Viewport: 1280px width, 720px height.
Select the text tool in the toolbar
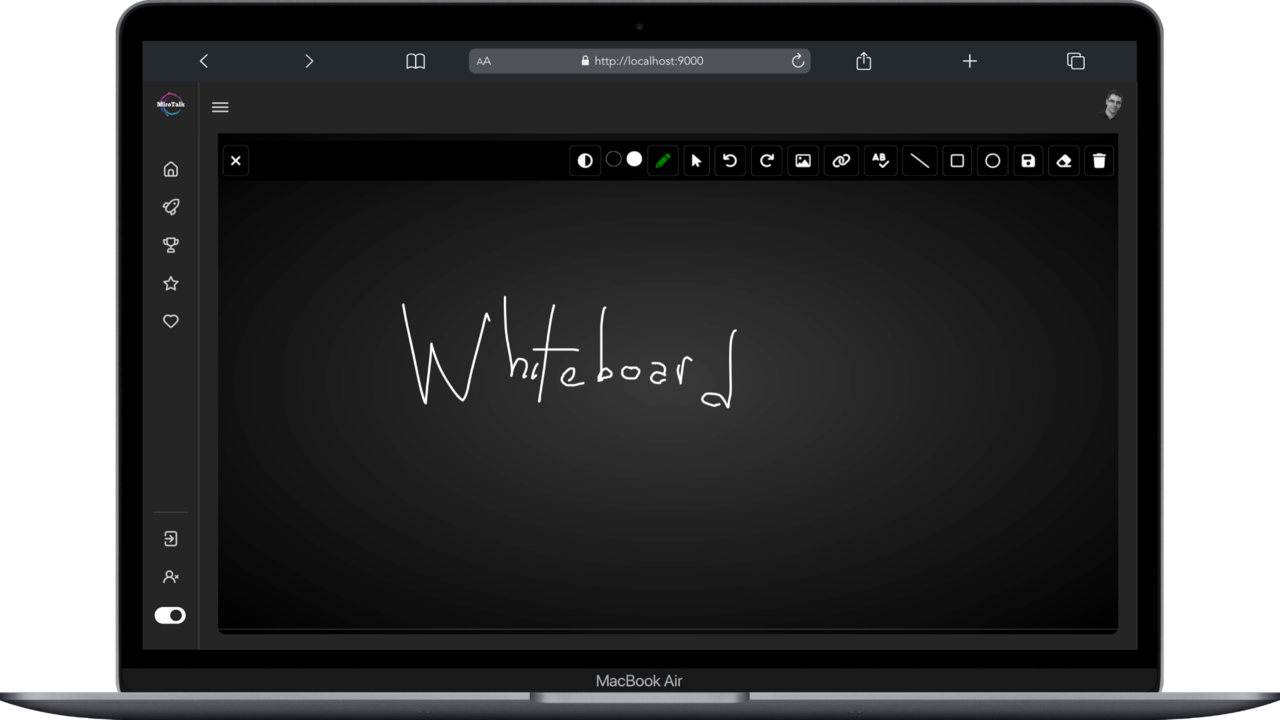pyautogui.click(x=879, y=160)
